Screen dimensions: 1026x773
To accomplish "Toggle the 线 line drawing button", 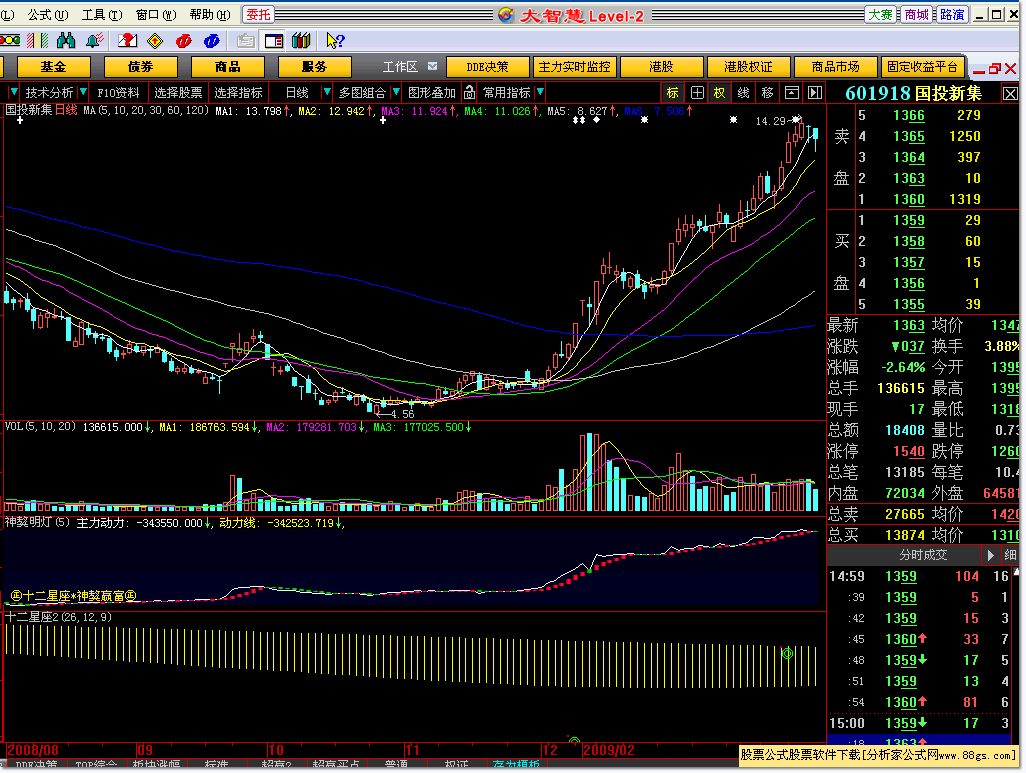I will [744, 92].
